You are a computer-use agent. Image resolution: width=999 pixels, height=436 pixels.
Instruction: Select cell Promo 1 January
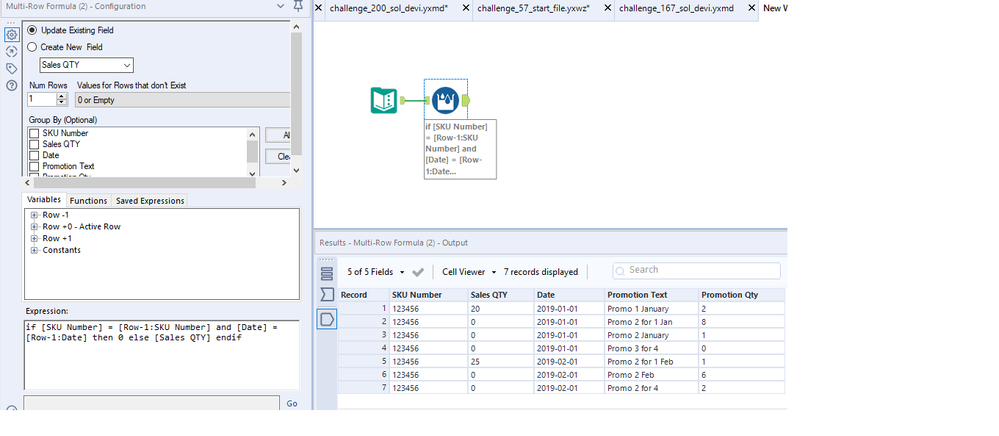(x=650, y=309)
